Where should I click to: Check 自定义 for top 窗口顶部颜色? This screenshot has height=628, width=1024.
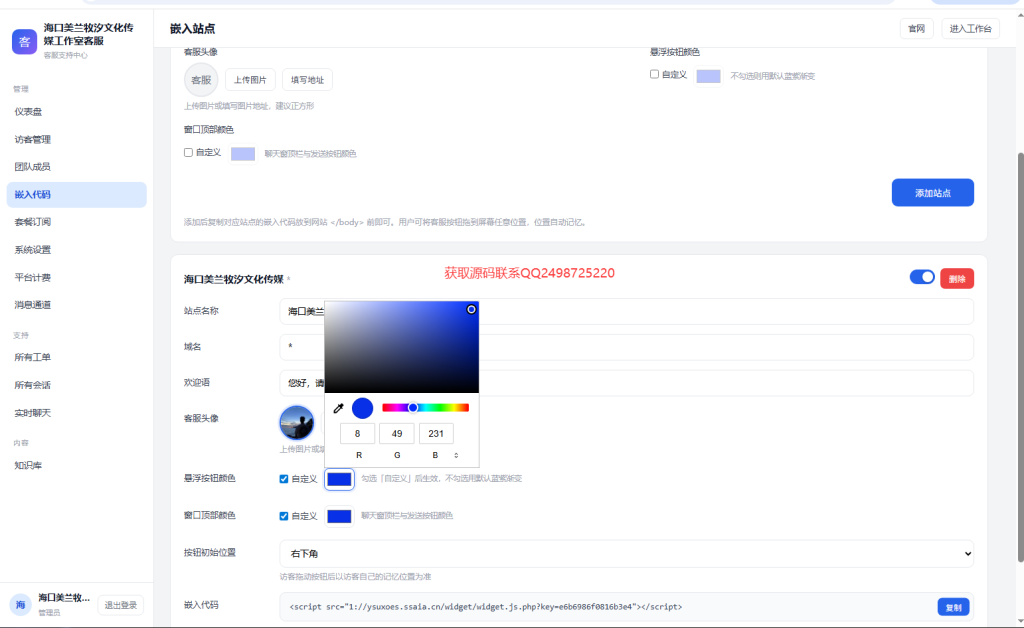(188, 152)
